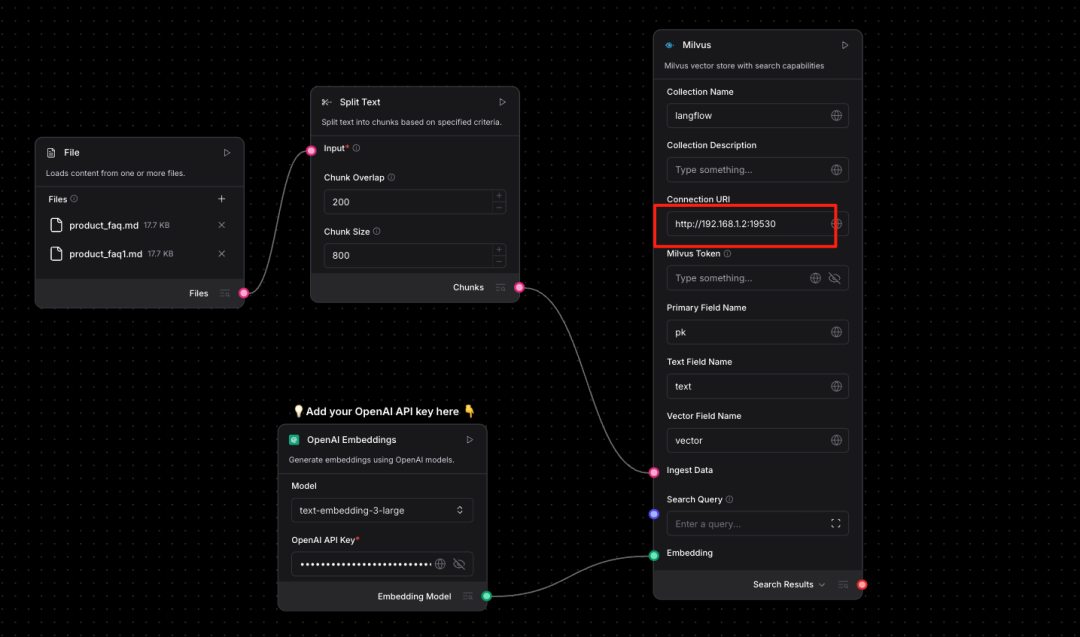The height and width of the screenshot is (637, 1080).
Task: Click the Primary Field Name field pk
Action: [x=757, y=332]
